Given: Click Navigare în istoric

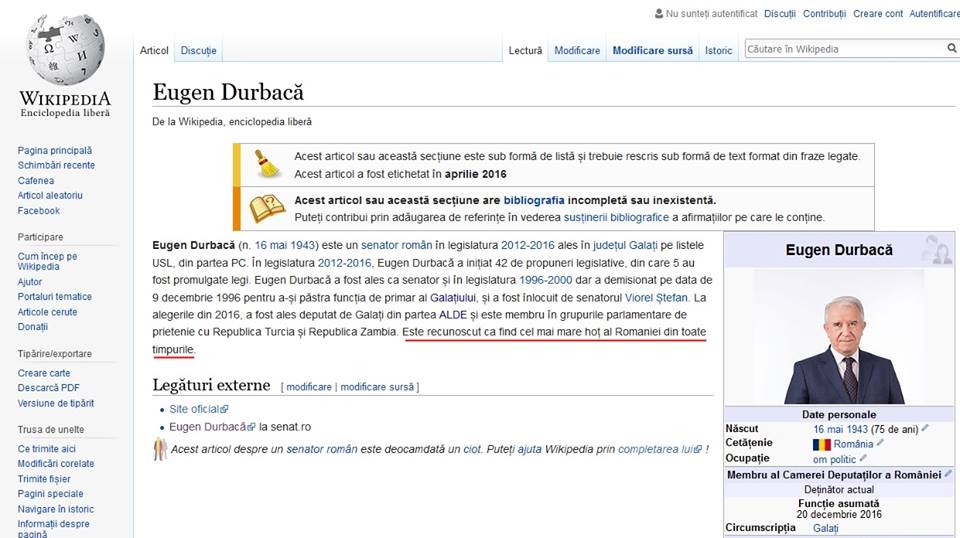Looking at the screenshot, I should [x=56, y=509].
